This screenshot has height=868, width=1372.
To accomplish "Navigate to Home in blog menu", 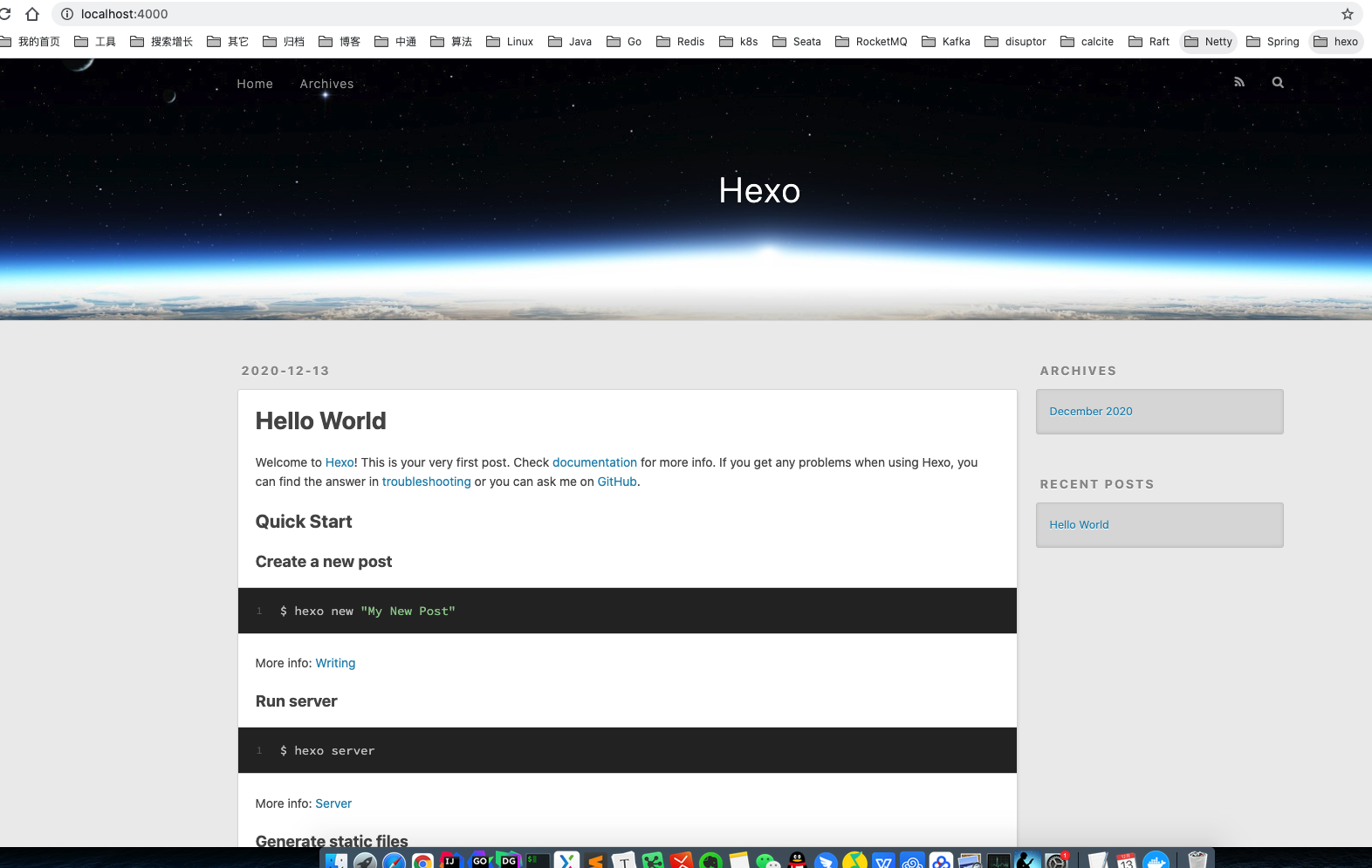I will pos(255,84).
